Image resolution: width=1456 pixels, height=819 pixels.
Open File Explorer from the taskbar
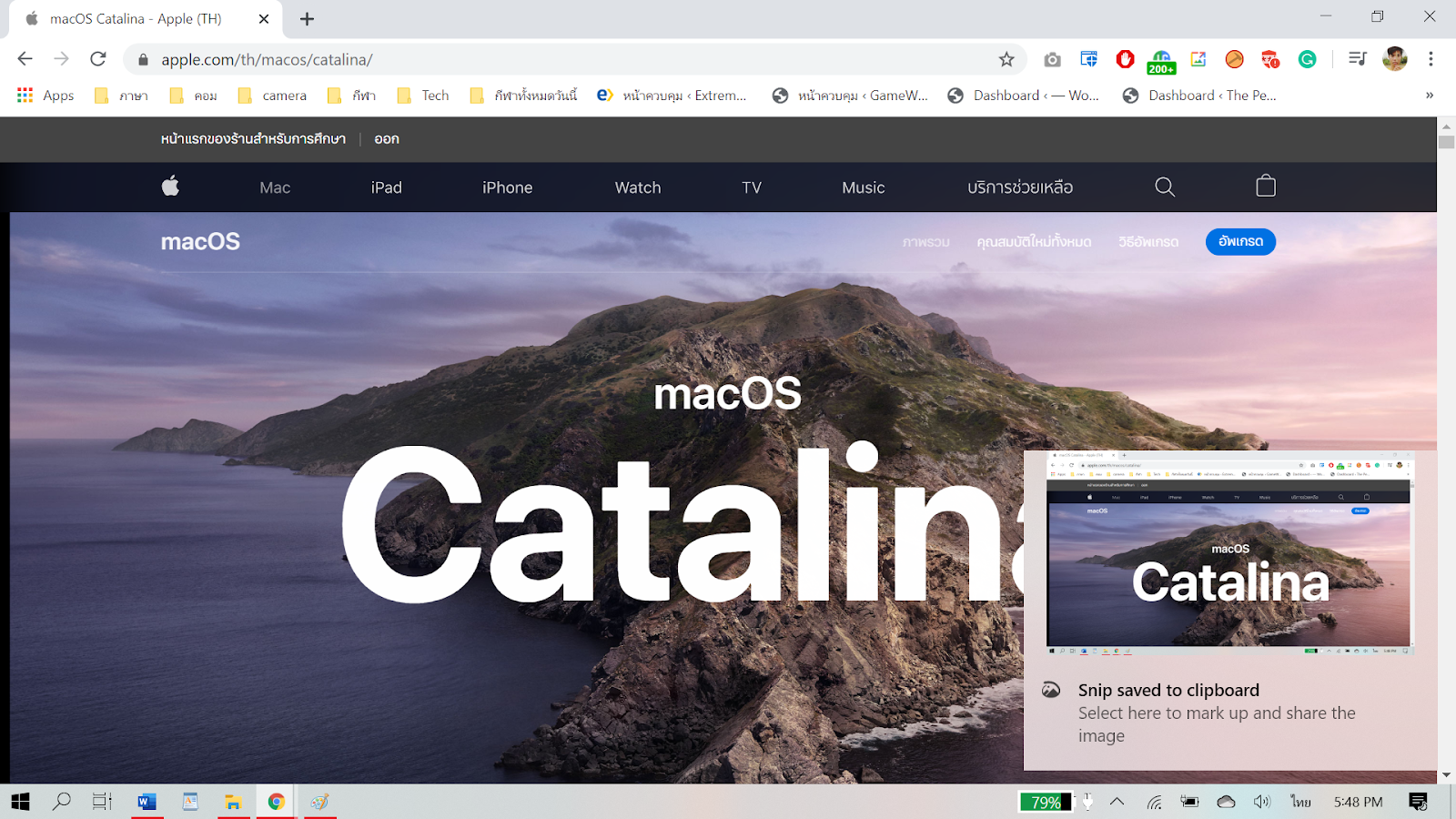[233, 802]
